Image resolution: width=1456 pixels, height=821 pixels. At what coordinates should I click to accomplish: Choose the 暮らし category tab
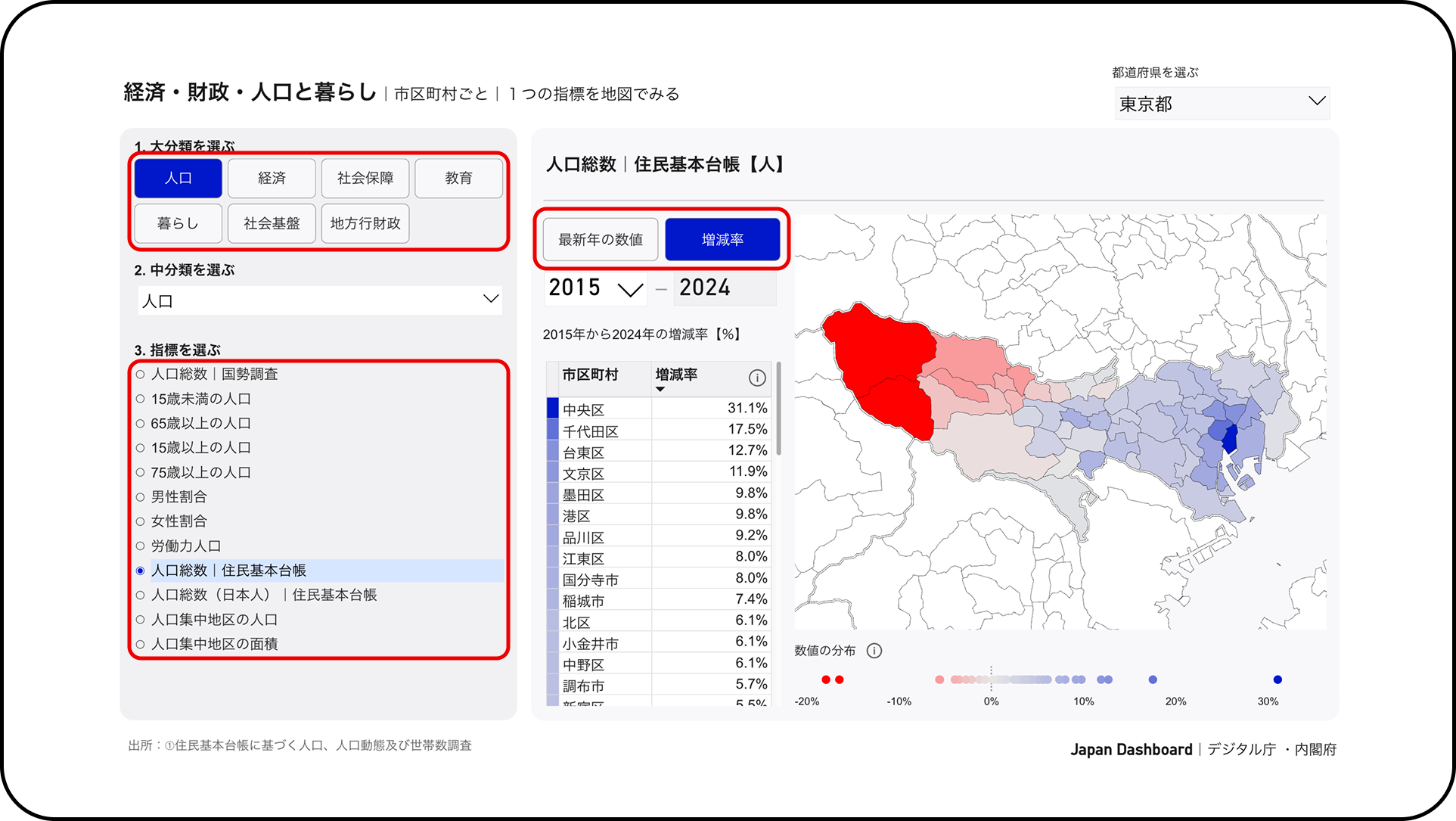[x=179, y=224]
